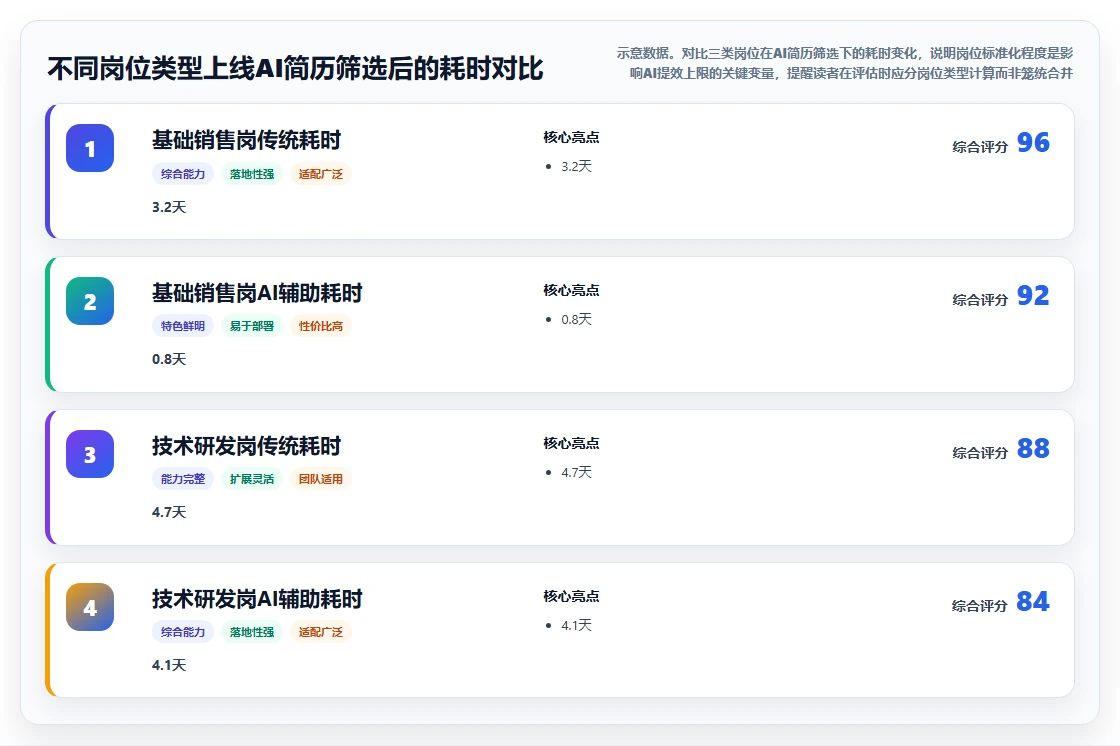Click the score value 88
Viewport: 1120px width, 746px height.
point(1033,449)
